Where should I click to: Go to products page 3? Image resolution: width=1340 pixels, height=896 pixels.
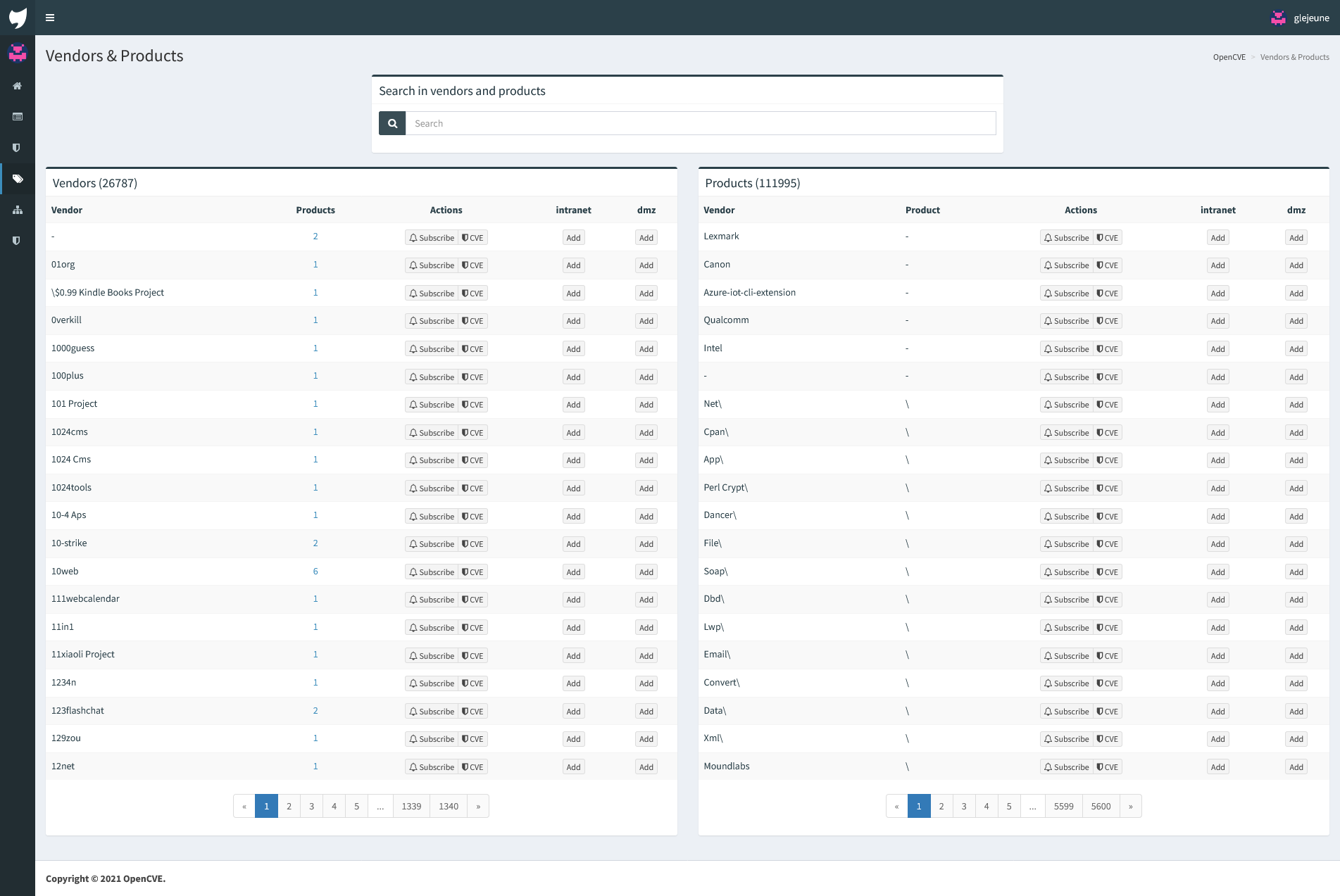[964, 806]
